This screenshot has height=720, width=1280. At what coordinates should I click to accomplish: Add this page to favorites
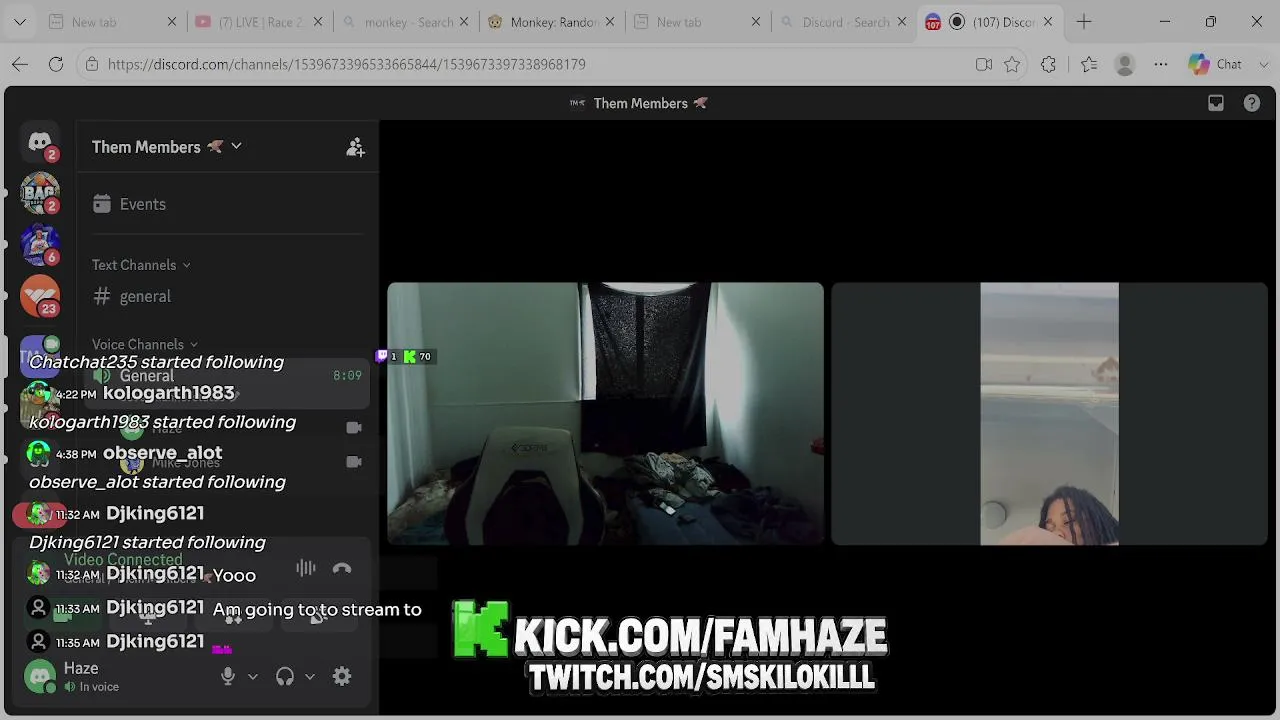pos(1012,64)
